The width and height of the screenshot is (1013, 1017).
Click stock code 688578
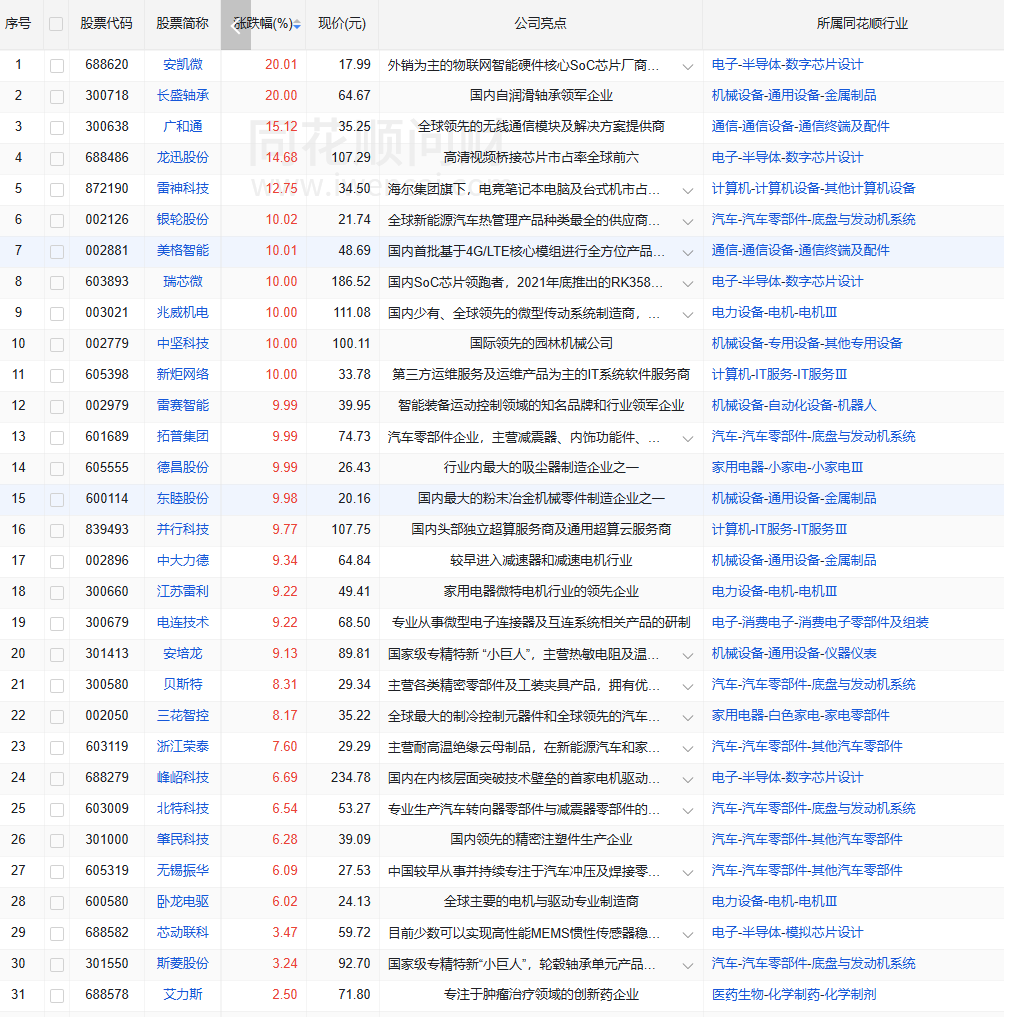(x=107, y=995)
